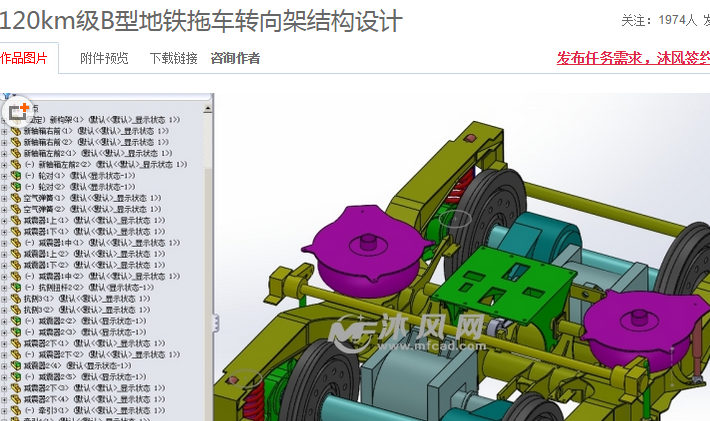Click the feature tree scroll-up arrow
The image size is (710, 421).
click(x=208, y=108)
